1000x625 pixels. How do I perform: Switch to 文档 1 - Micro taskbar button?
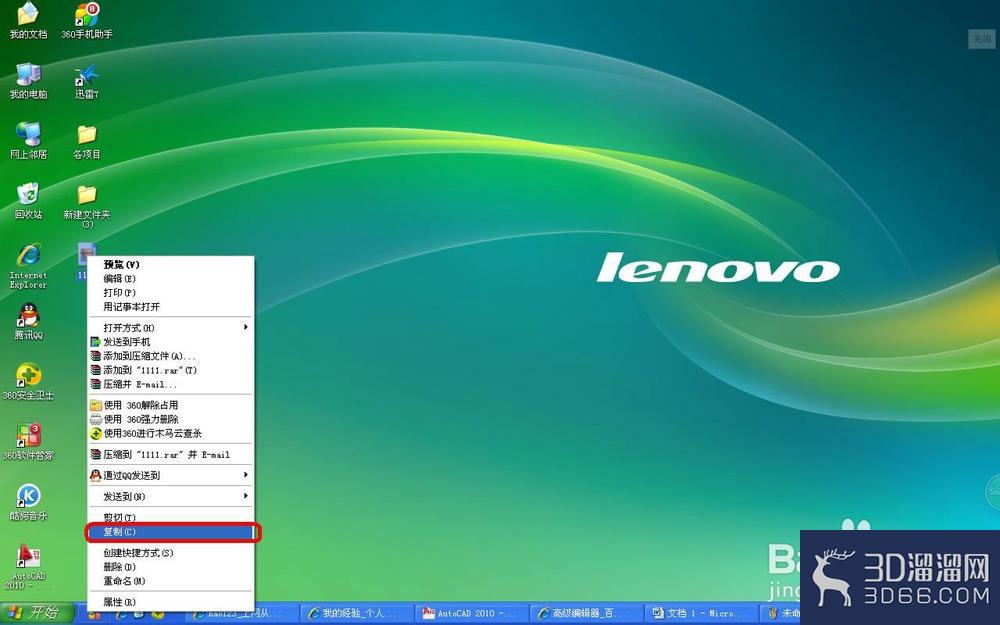pyautogui.click(x=701, y=614)
